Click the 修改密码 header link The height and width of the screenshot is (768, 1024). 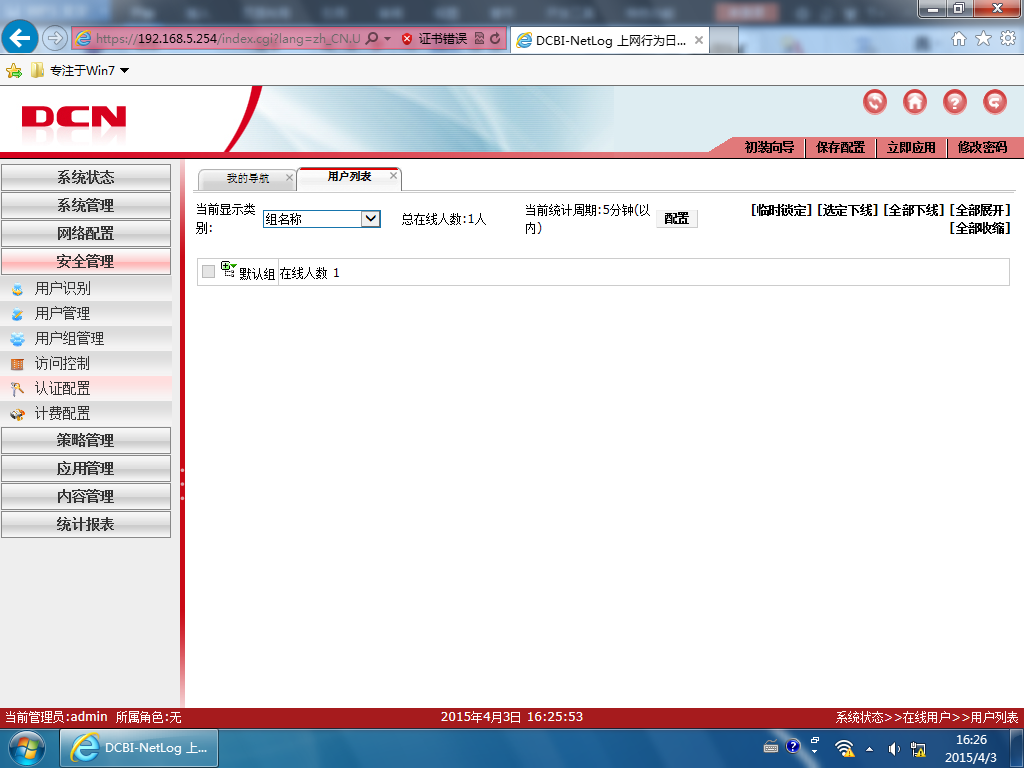pos(982,147)
